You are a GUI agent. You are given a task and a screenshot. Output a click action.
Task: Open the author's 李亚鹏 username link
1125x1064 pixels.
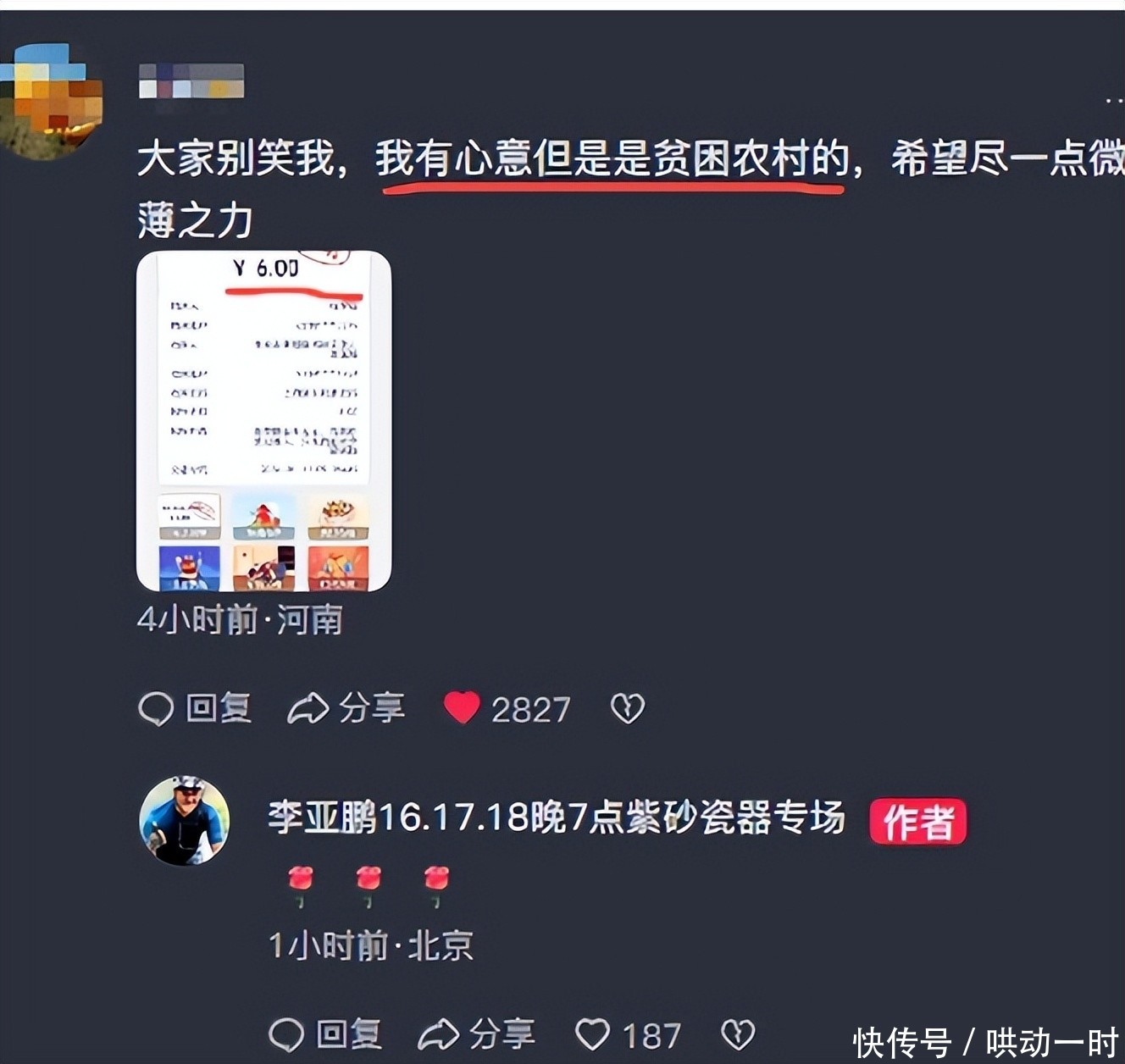[557, 818]
